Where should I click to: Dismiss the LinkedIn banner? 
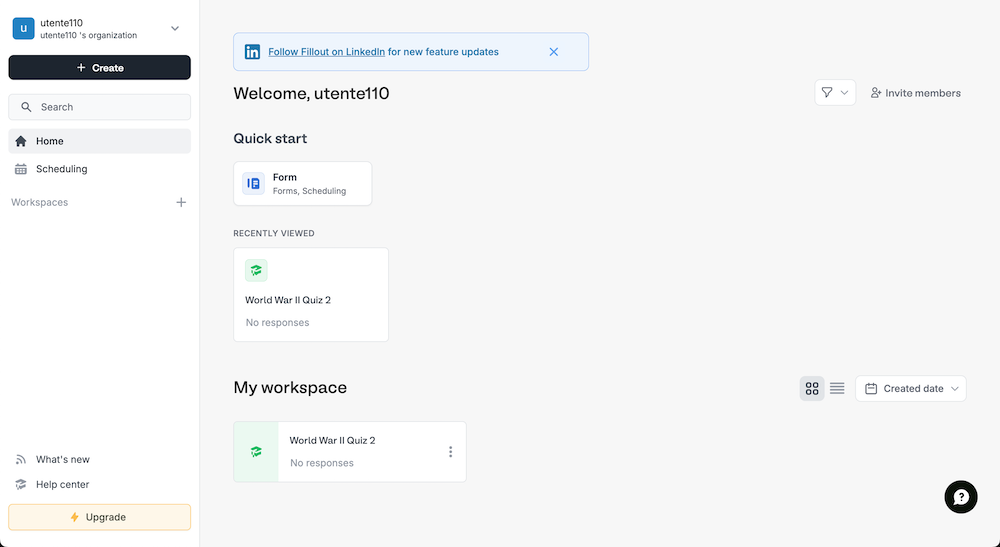point(554,52)
